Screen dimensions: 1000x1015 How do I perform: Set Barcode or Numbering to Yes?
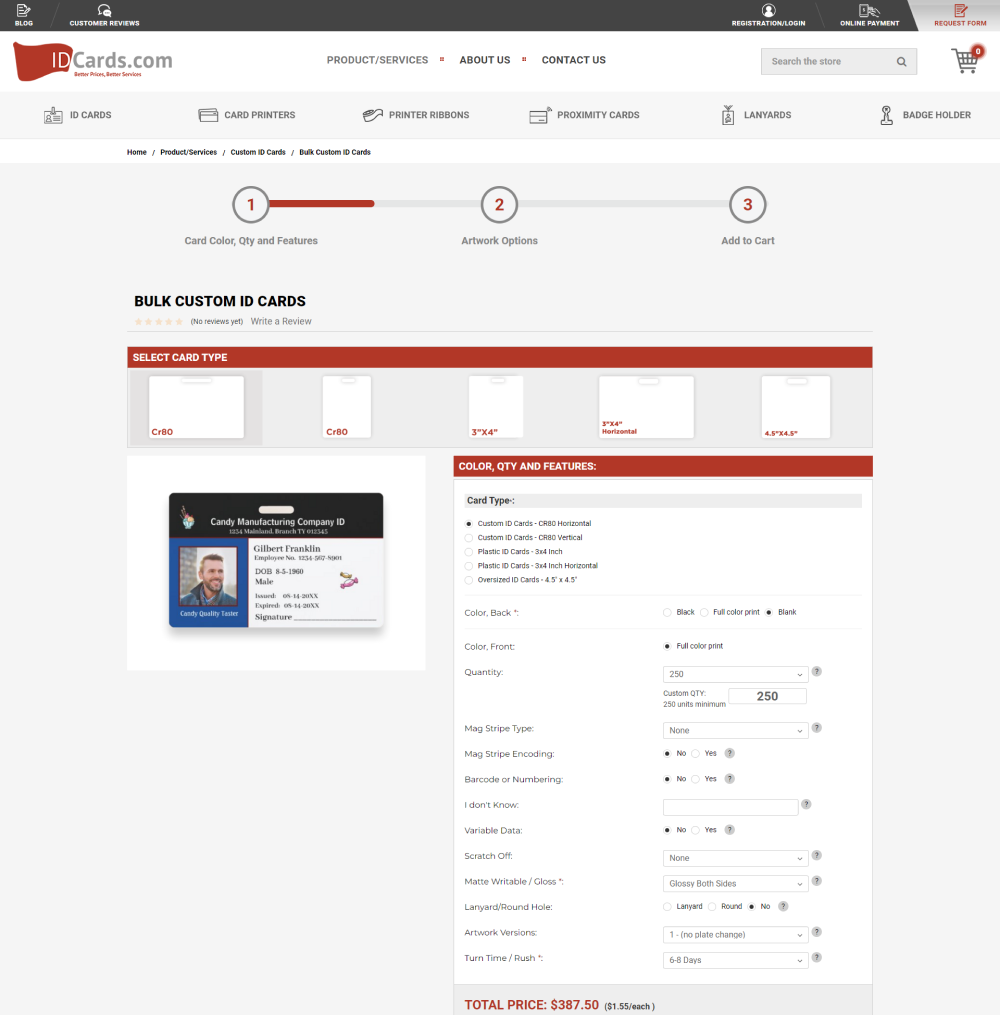point(695,779)
